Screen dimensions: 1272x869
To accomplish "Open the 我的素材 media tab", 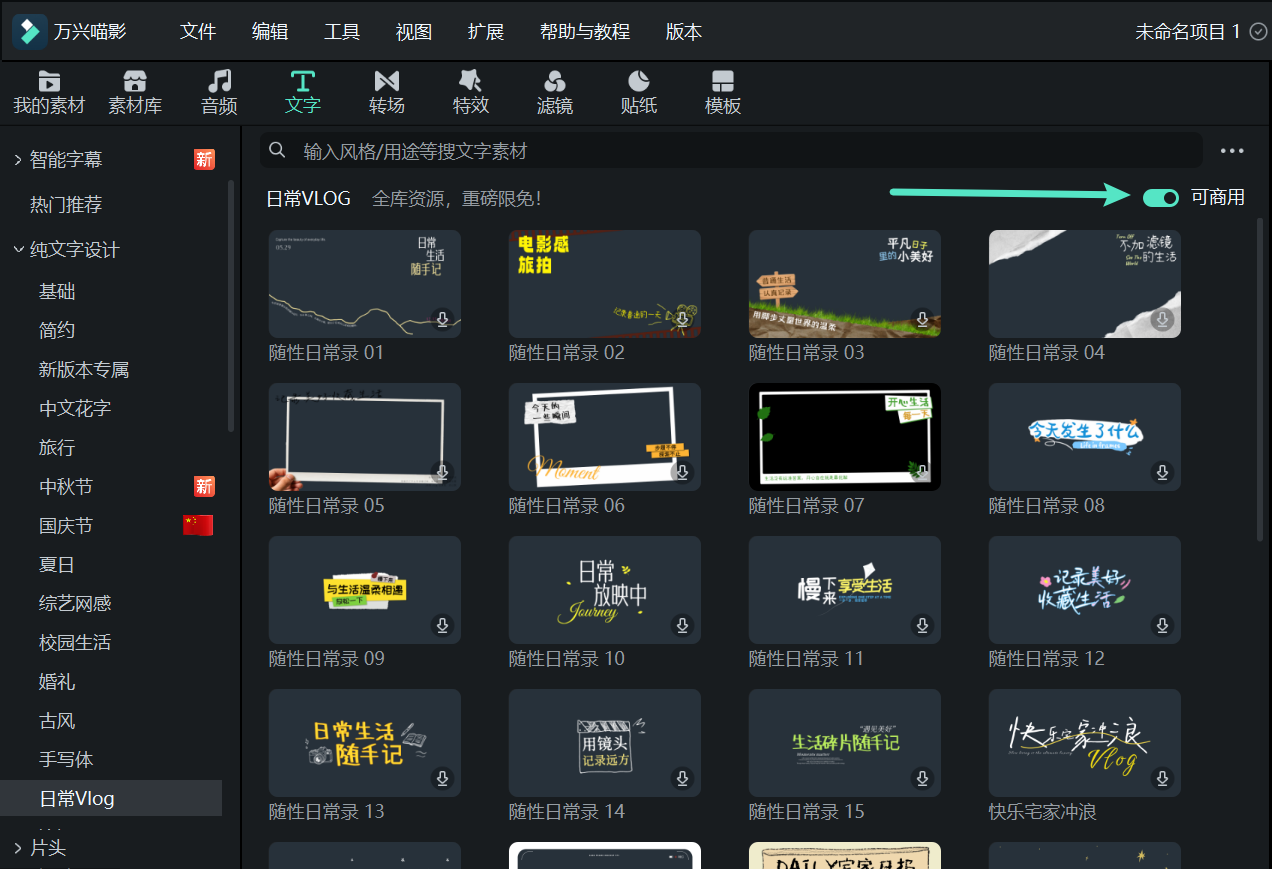I will 49,93.
